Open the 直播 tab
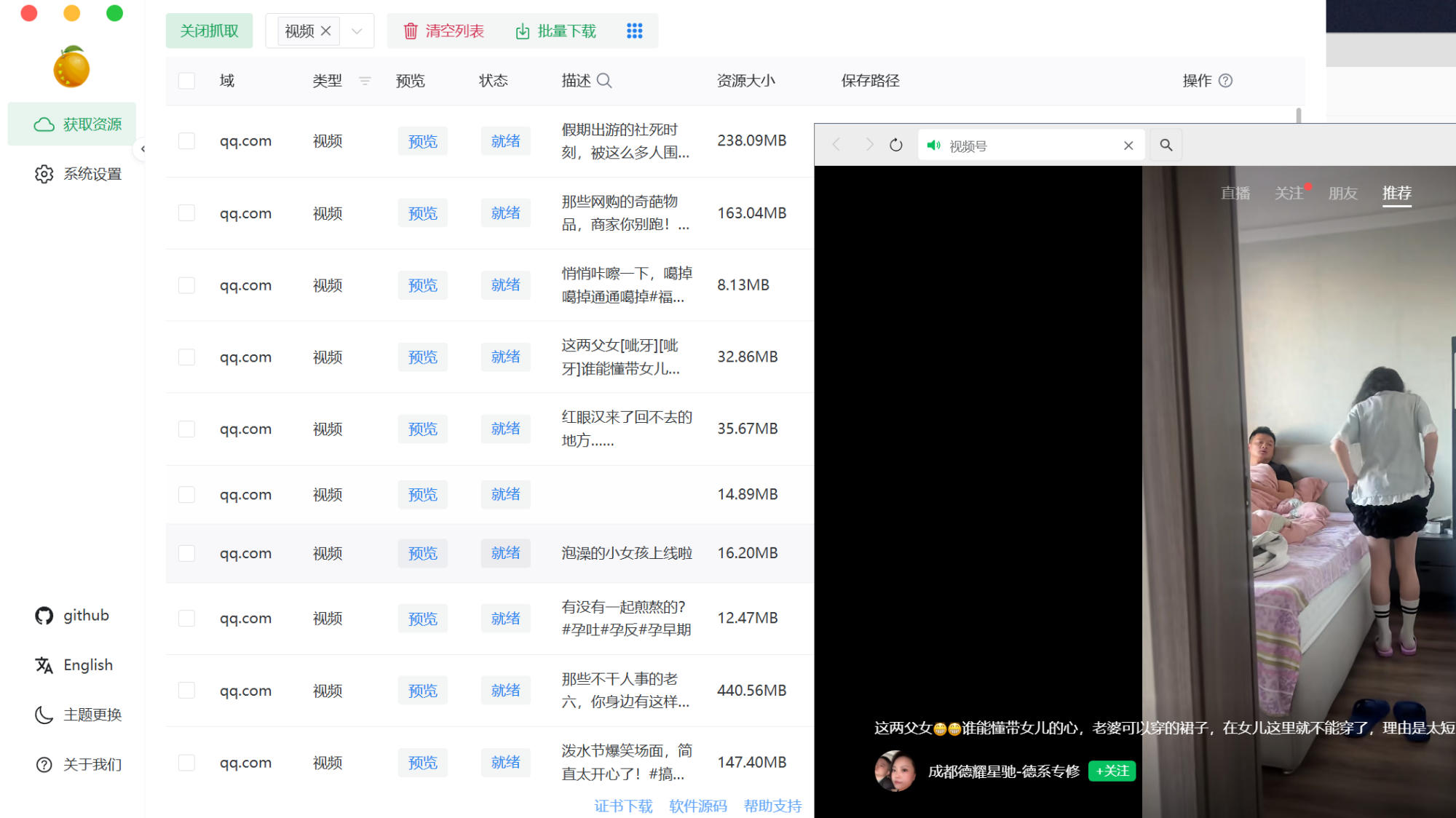1456x818 pixels. 1235,193
